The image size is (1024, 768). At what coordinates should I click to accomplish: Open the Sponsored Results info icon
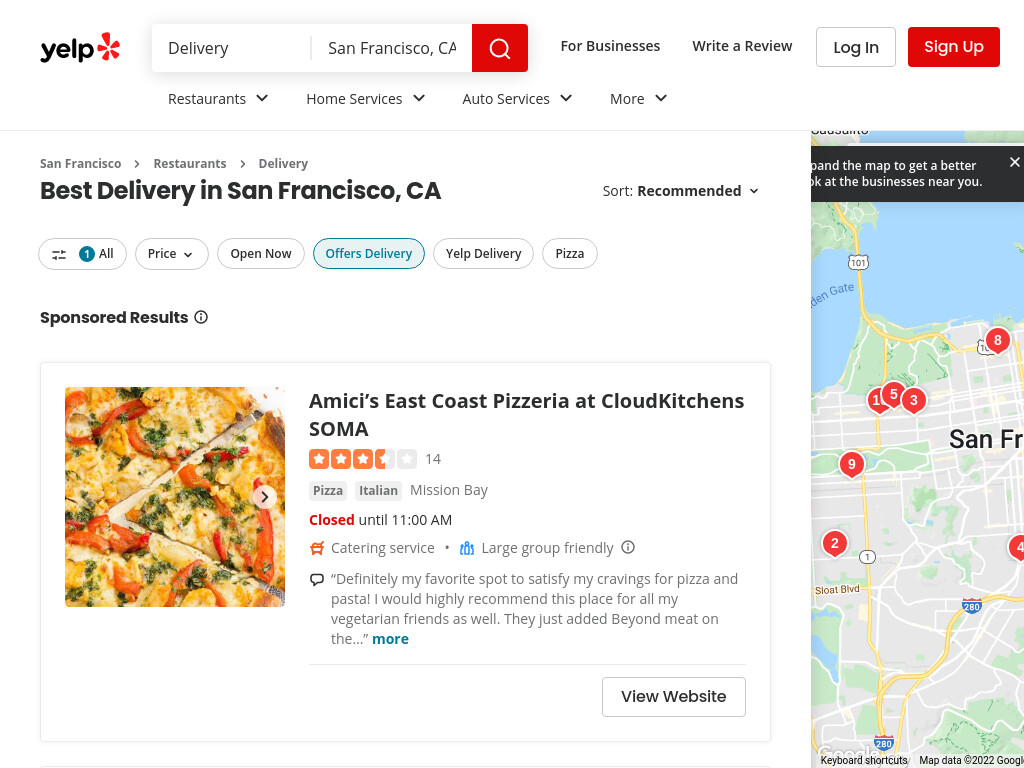pos(201,317)
